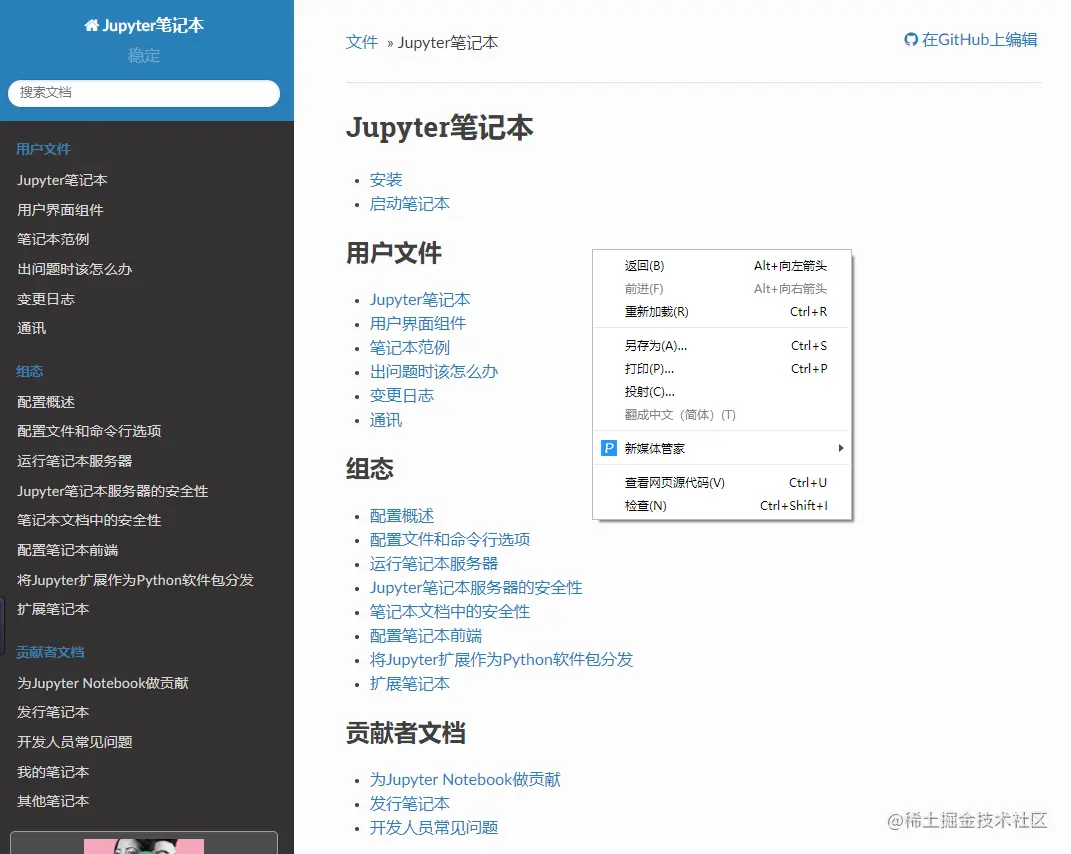The image size is (1071, 854).
Task: Select 运行笔记本服务器 in the sidebar
Action: (147, 462)
